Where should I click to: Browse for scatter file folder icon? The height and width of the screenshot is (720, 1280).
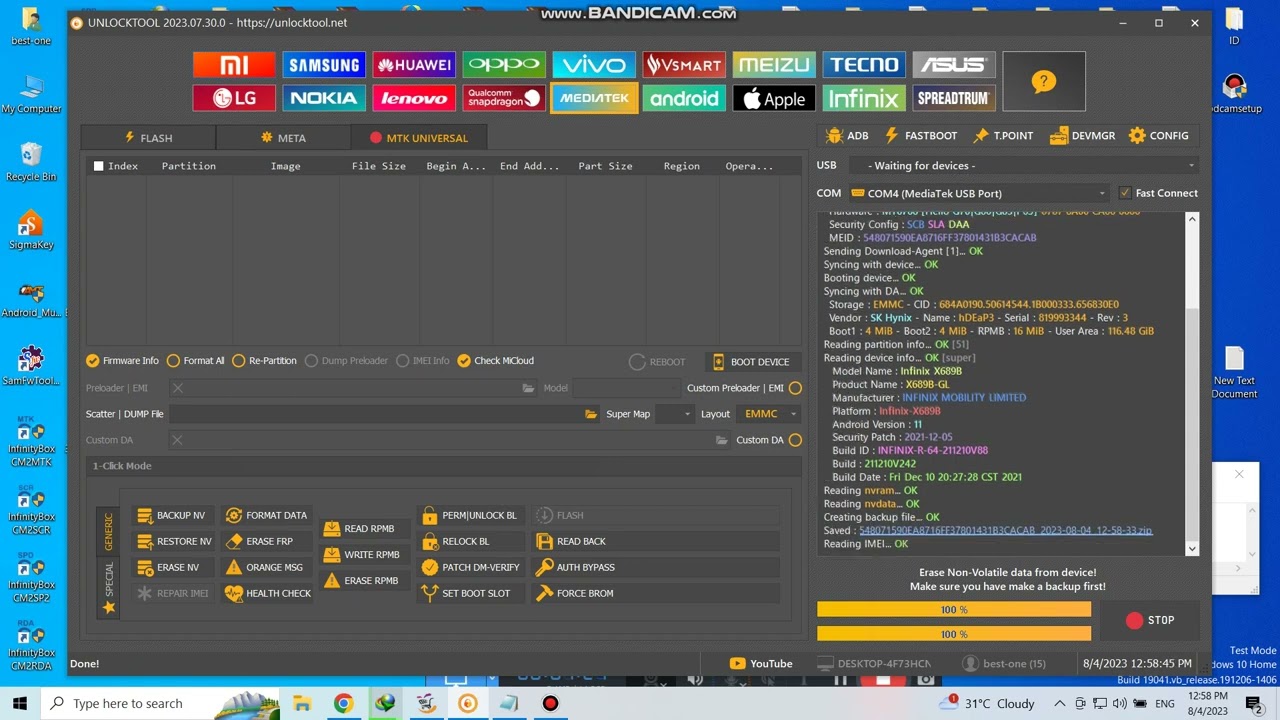point(591,414)
